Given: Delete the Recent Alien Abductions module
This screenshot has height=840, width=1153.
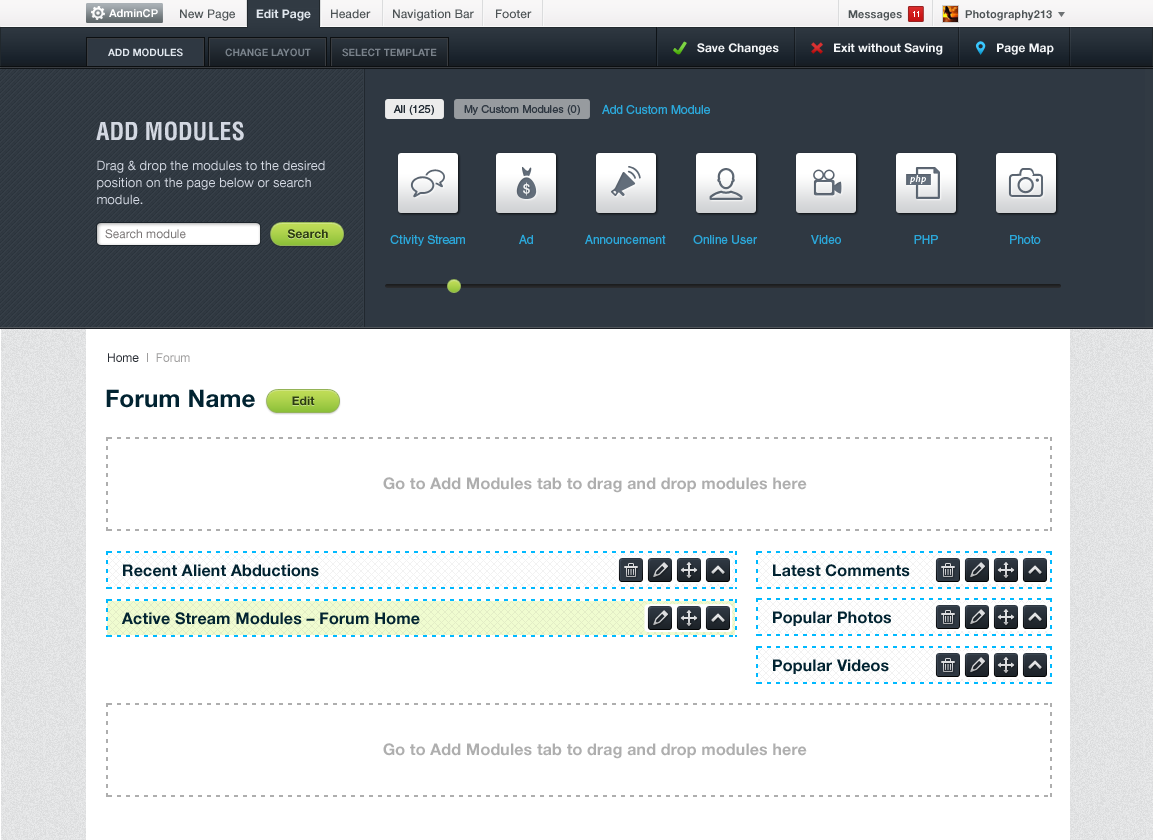Looking at the screenshot, I should point(631,570).
